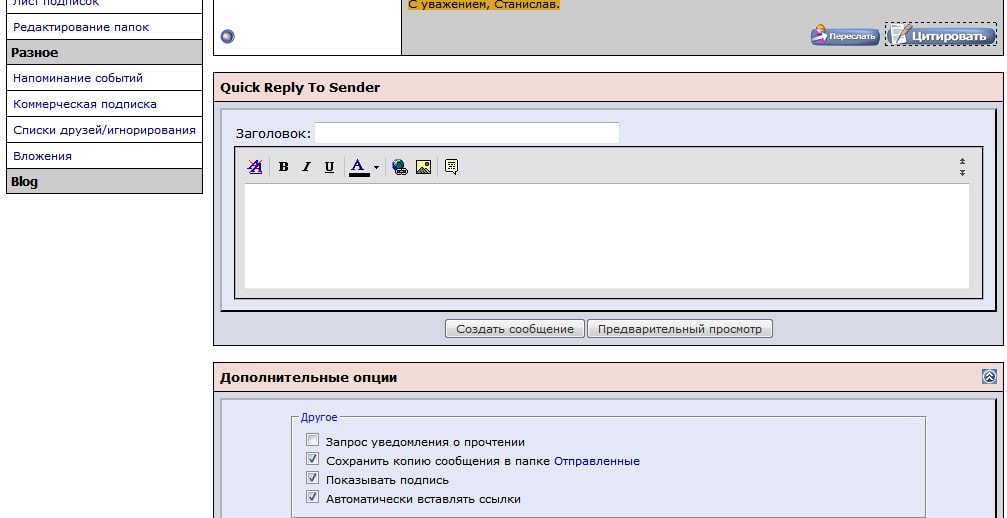The height and width of the screenshot is (518, 1007).
Task: Open Коммерческая подписка in sidebar
Action: click(x=85, y=104)
